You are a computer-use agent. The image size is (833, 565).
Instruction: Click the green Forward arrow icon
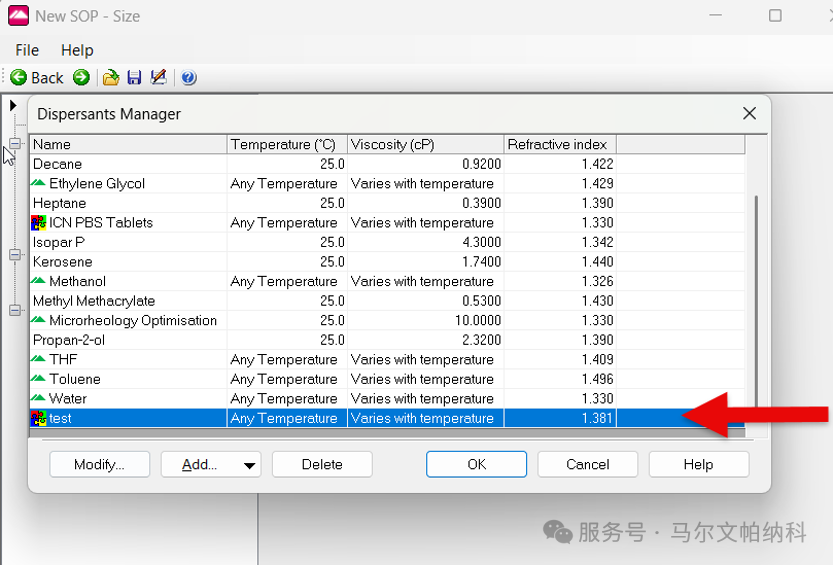pos(81,78)
